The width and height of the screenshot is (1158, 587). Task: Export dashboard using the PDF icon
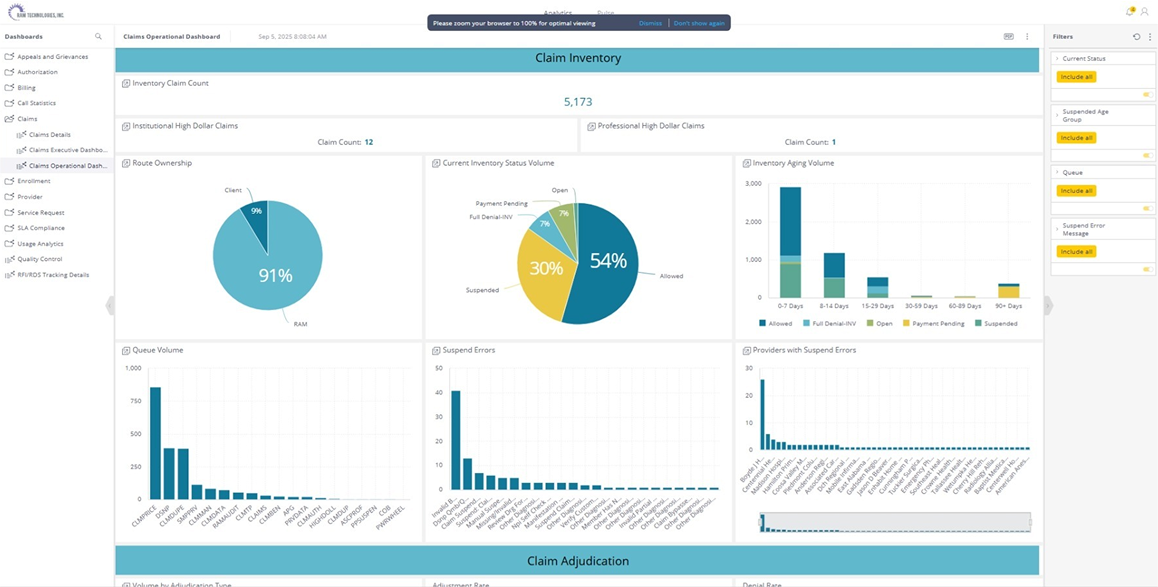coord(1009,36)
